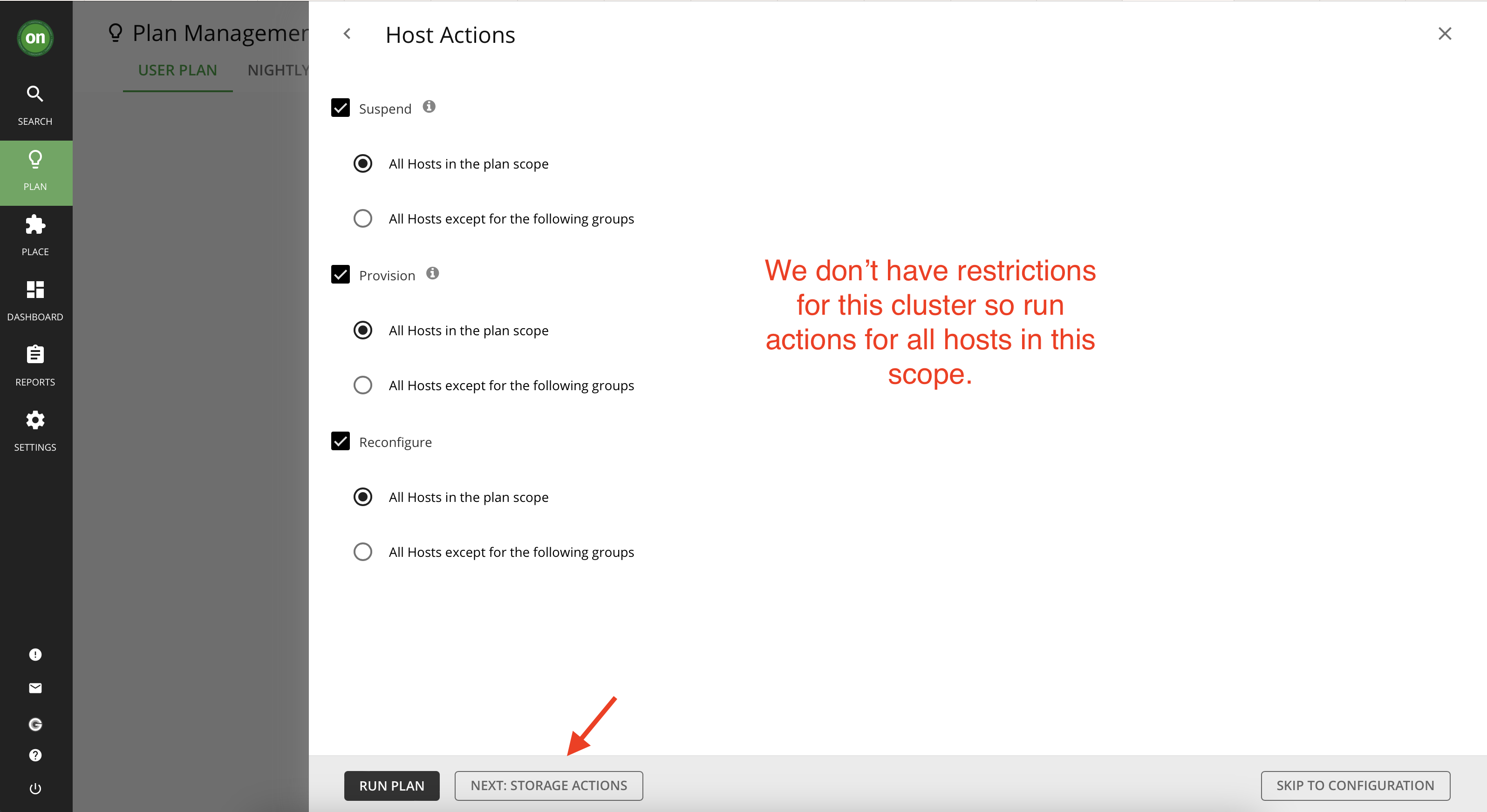Switch to the NIGHTLY tab
Viewport: 1487px width, 812px height.
(x=278, y=70)
